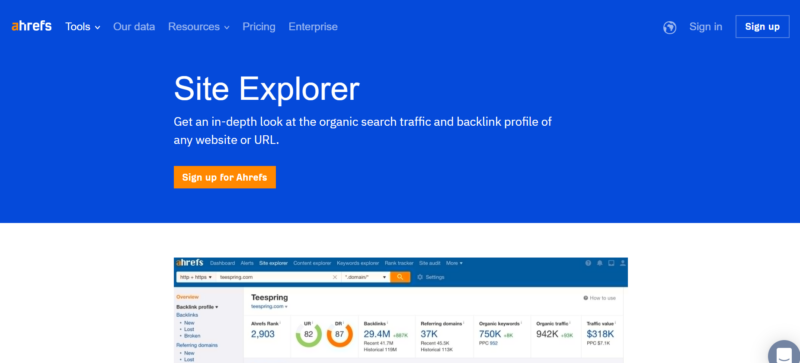This screenshot has height=363, width=800.
Task: Click the orange Sign up for Ahrefs button
Action: pyautogui.click(x=224, y=177)
